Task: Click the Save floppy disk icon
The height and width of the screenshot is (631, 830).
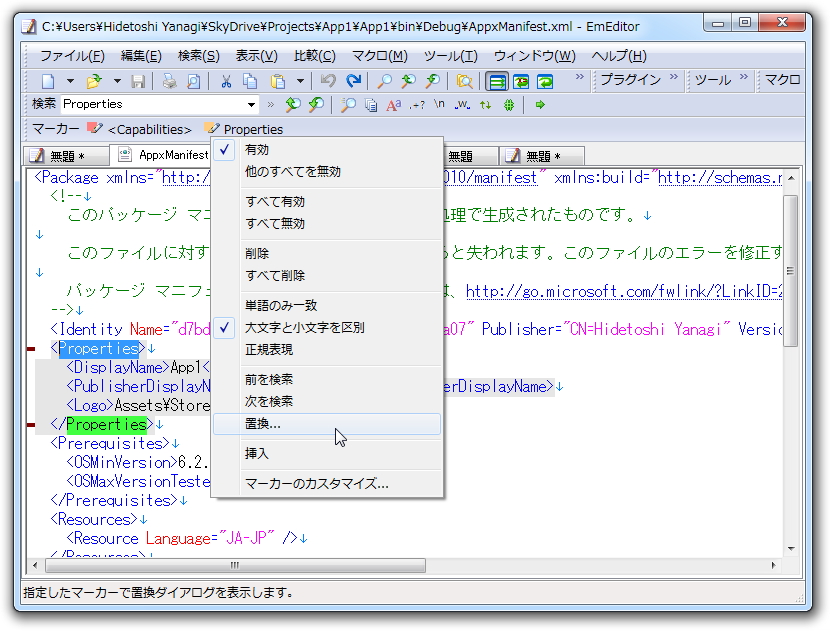Action: point(138,82)
